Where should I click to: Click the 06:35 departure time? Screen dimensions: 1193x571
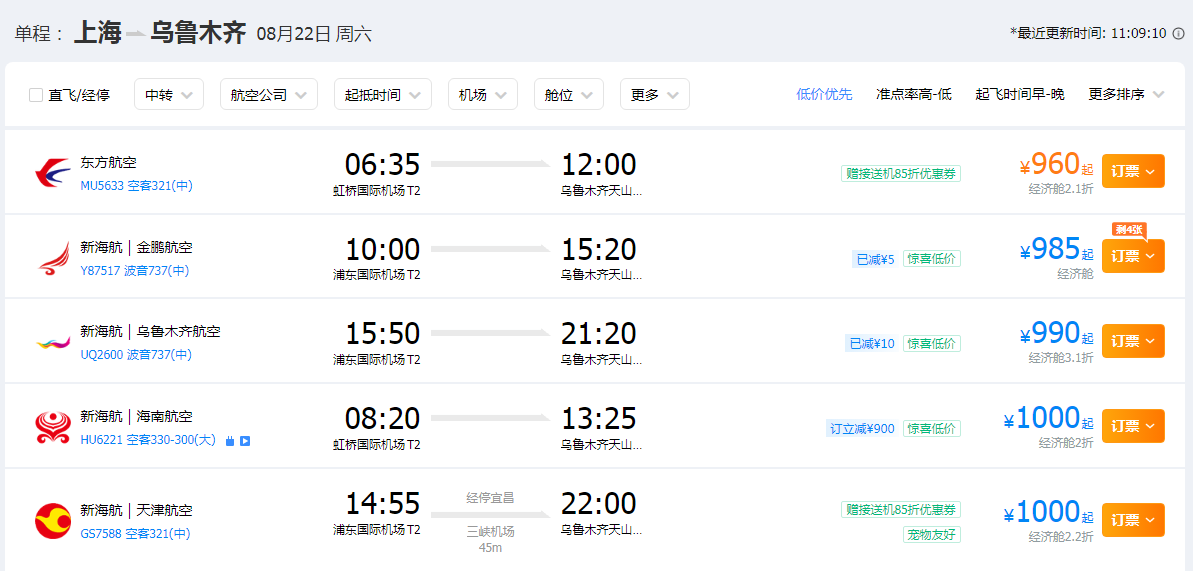point(382,164)
